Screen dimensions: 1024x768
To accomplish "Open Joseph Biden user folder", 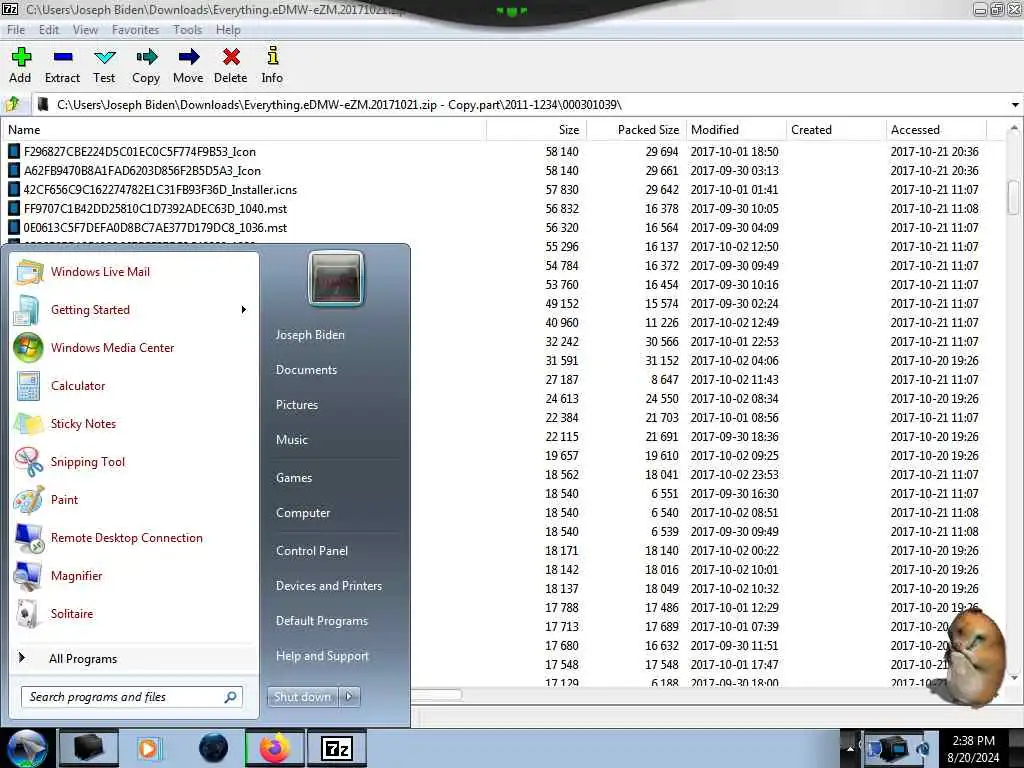I will click(310, 334).
